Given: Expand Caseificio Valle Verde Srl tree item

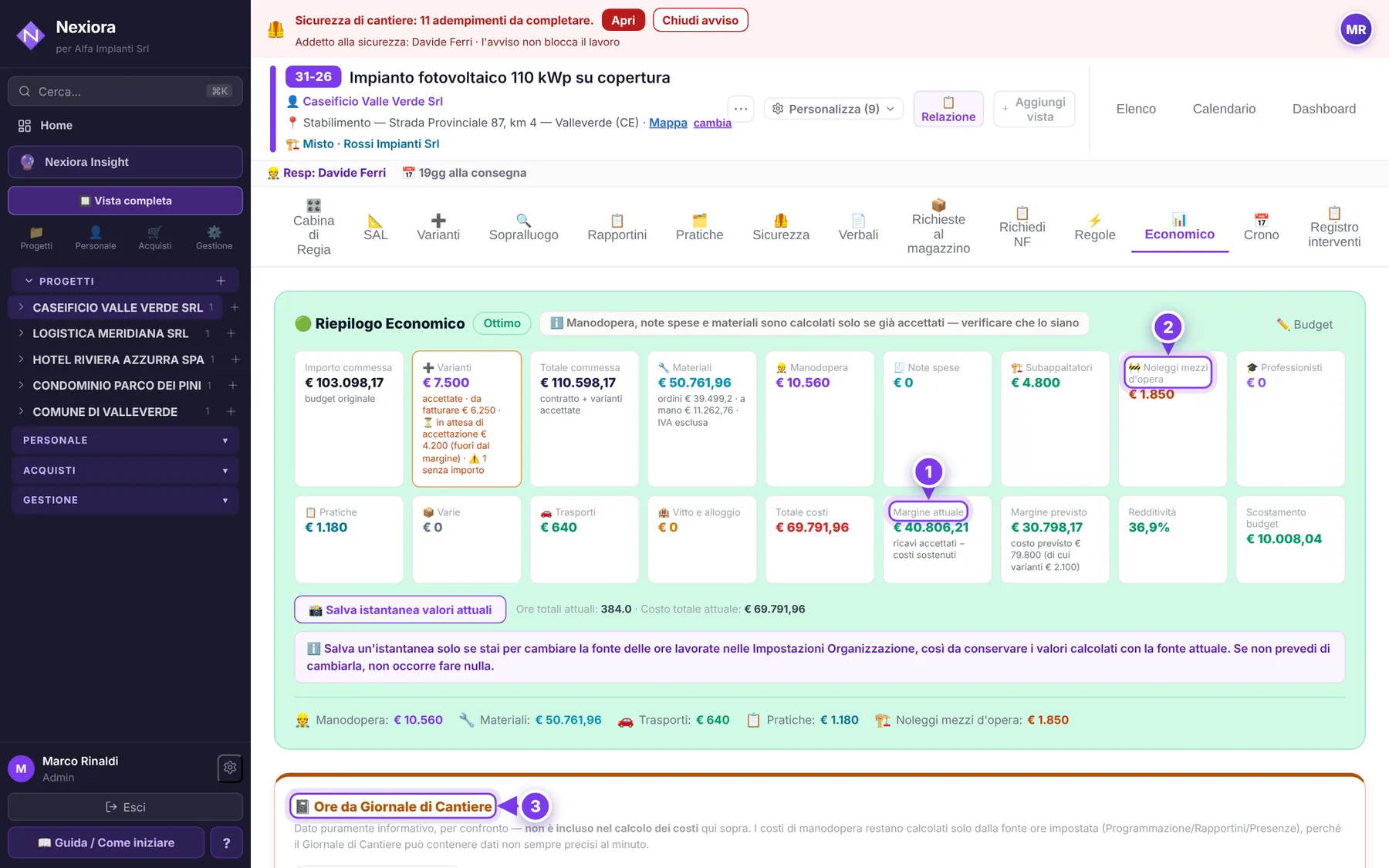Looking at the screenshot, I should 22,307.
